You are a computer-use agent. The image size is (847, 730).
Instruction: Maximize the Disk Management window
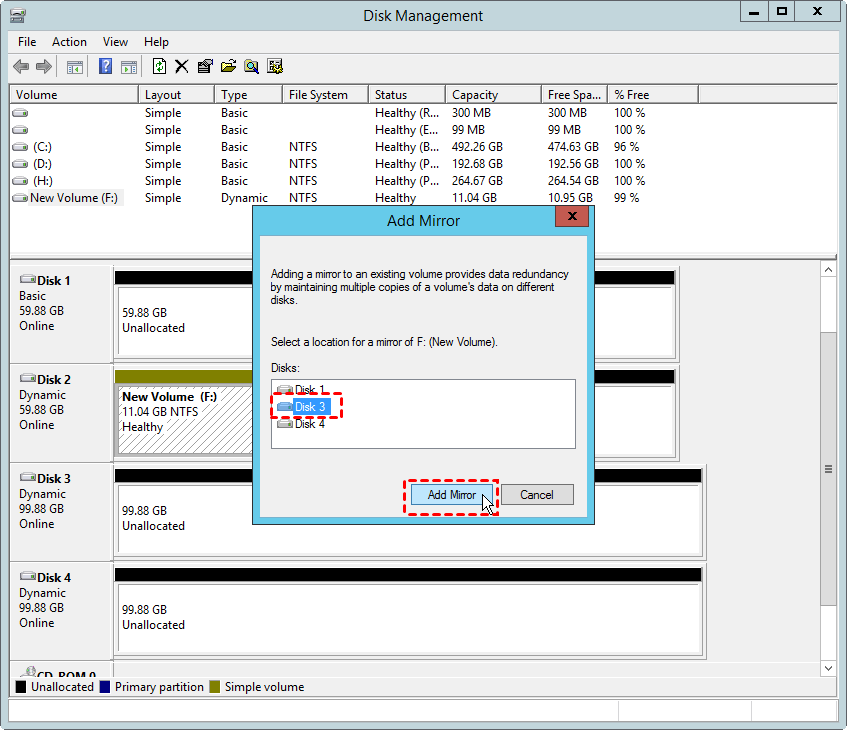782,12
